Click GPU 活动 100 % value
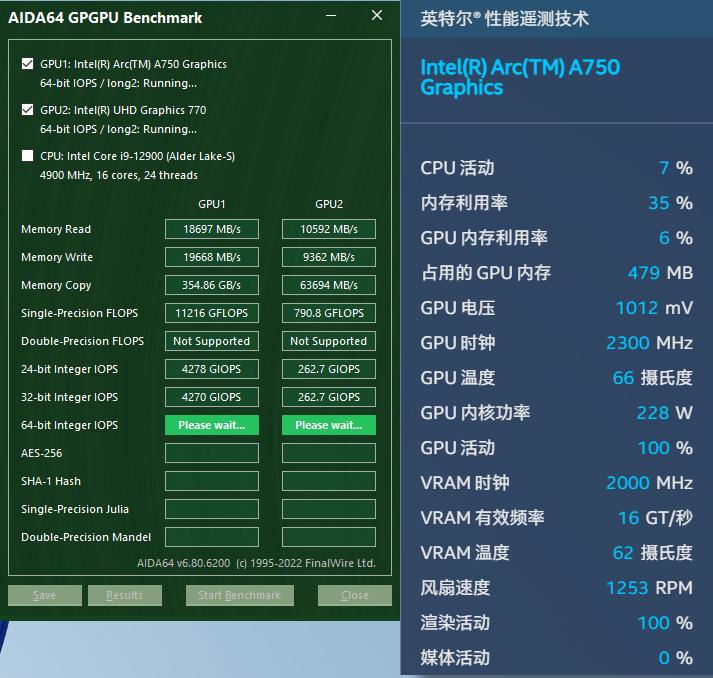Screen dimensions: 713x678 point(665,448)
